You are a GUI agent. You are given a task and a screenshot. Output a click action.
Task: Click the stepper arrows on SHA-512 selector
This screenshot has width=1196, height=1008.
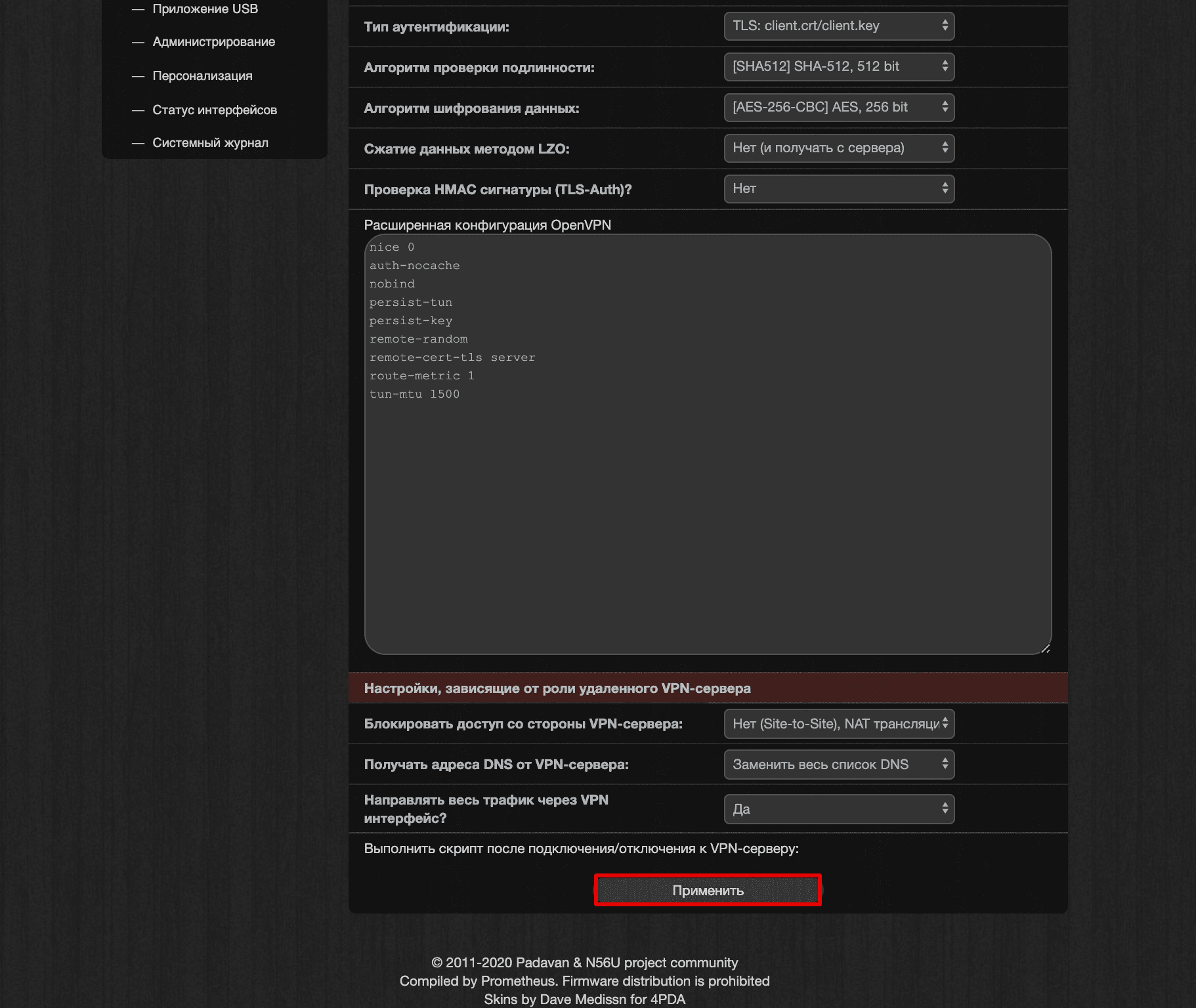pos(945,66)
